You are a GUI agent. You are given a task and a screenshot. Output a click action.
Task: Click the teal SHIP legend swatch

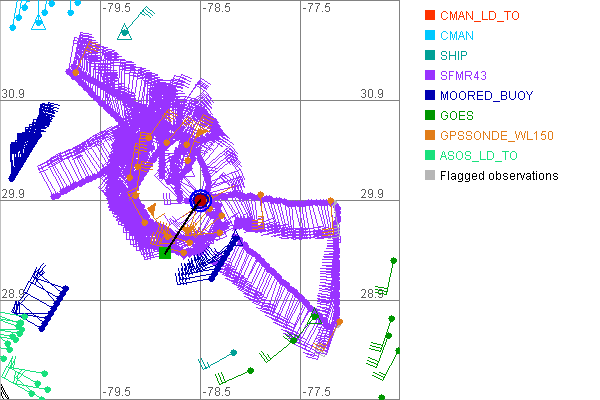pos(430,56)
